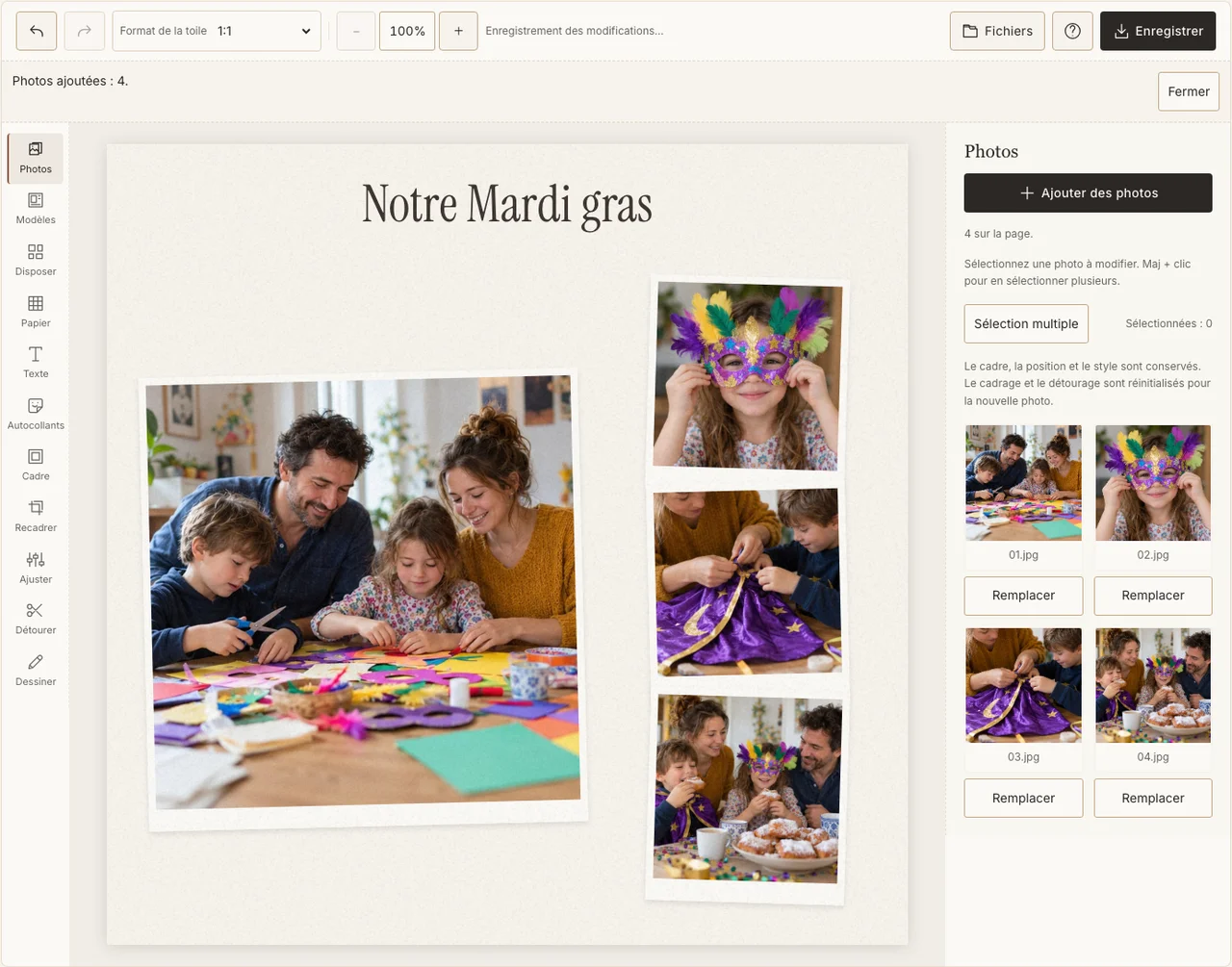The width and height of the screenshot is (1232, 967).
Task: Toggle Sélection multiple mode
Action: pyautogui.click(x=1026, y=323)
